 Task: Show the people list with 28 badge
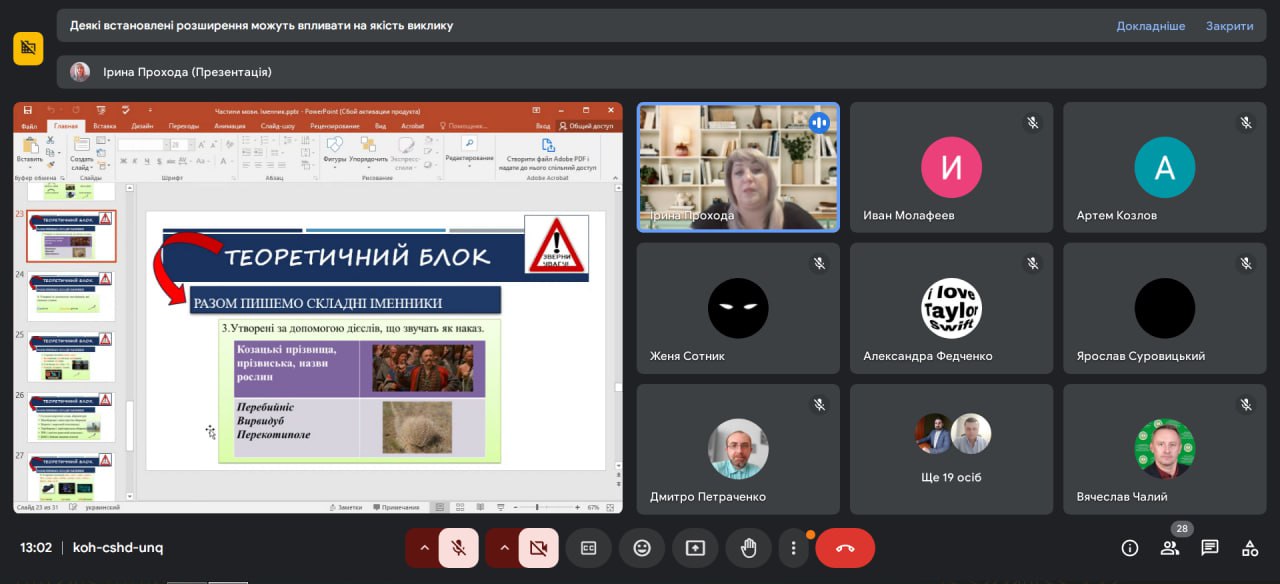(1170, 547)
